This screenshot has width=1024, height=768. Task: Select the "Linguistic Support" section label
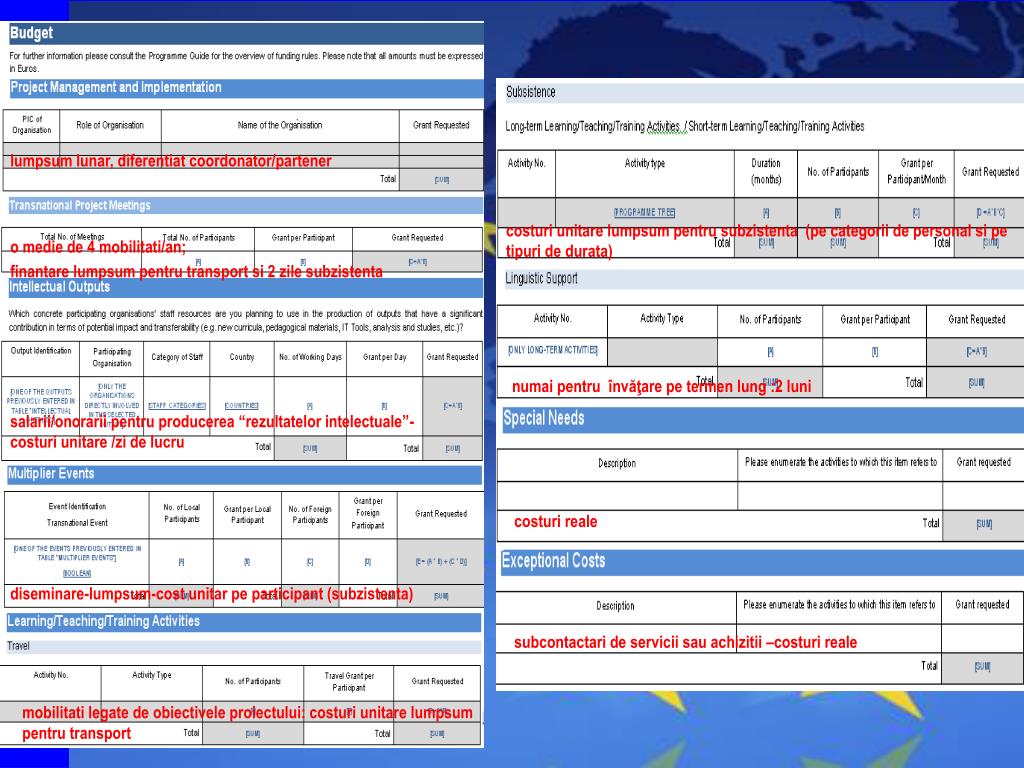click(x=541, y=279)
